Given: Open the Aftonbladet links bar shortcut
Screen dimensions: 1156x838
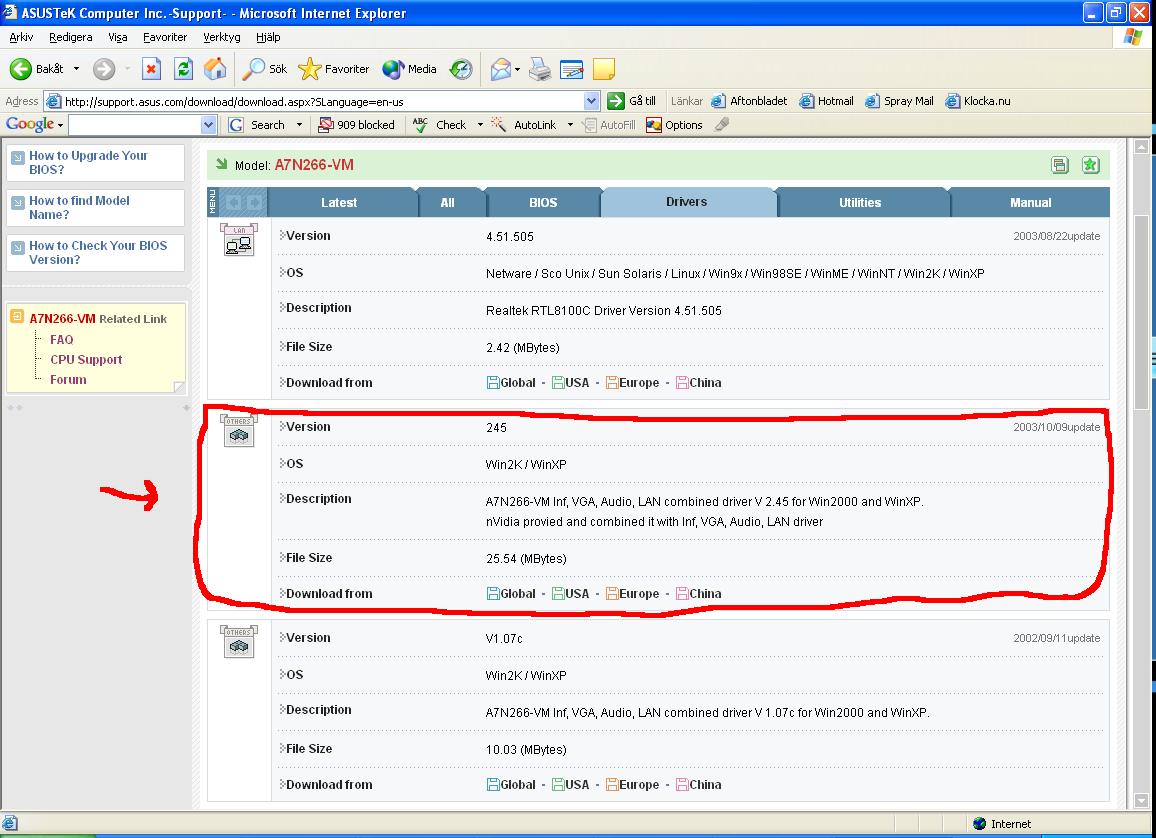Looking at the screenshot, I should point(750,101).
